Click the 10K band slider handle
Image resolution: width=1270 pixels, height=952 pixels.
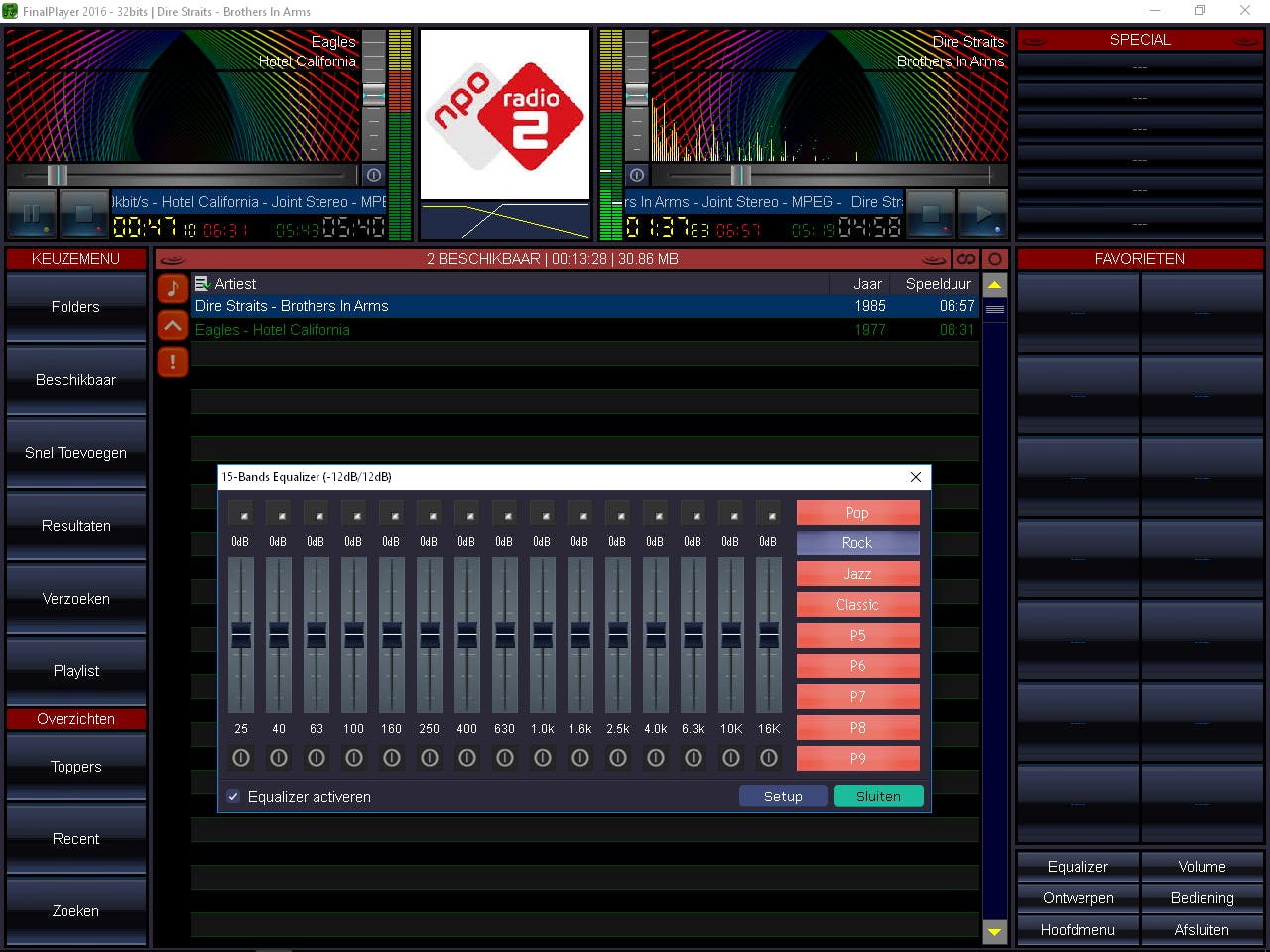click(731, 635)
